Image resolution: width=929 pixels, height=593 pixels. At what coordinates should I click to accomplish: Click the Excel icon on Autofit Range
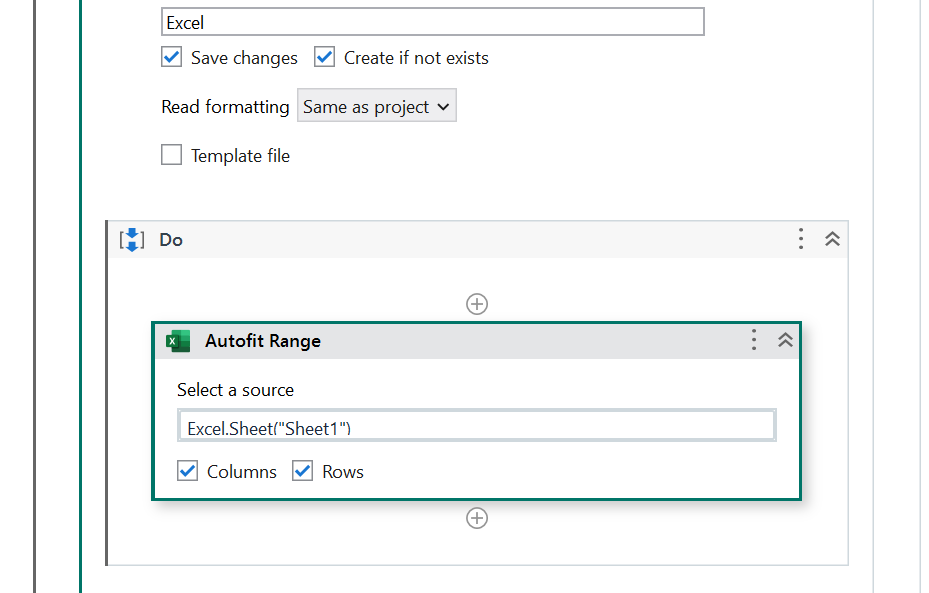pos(178,341)
